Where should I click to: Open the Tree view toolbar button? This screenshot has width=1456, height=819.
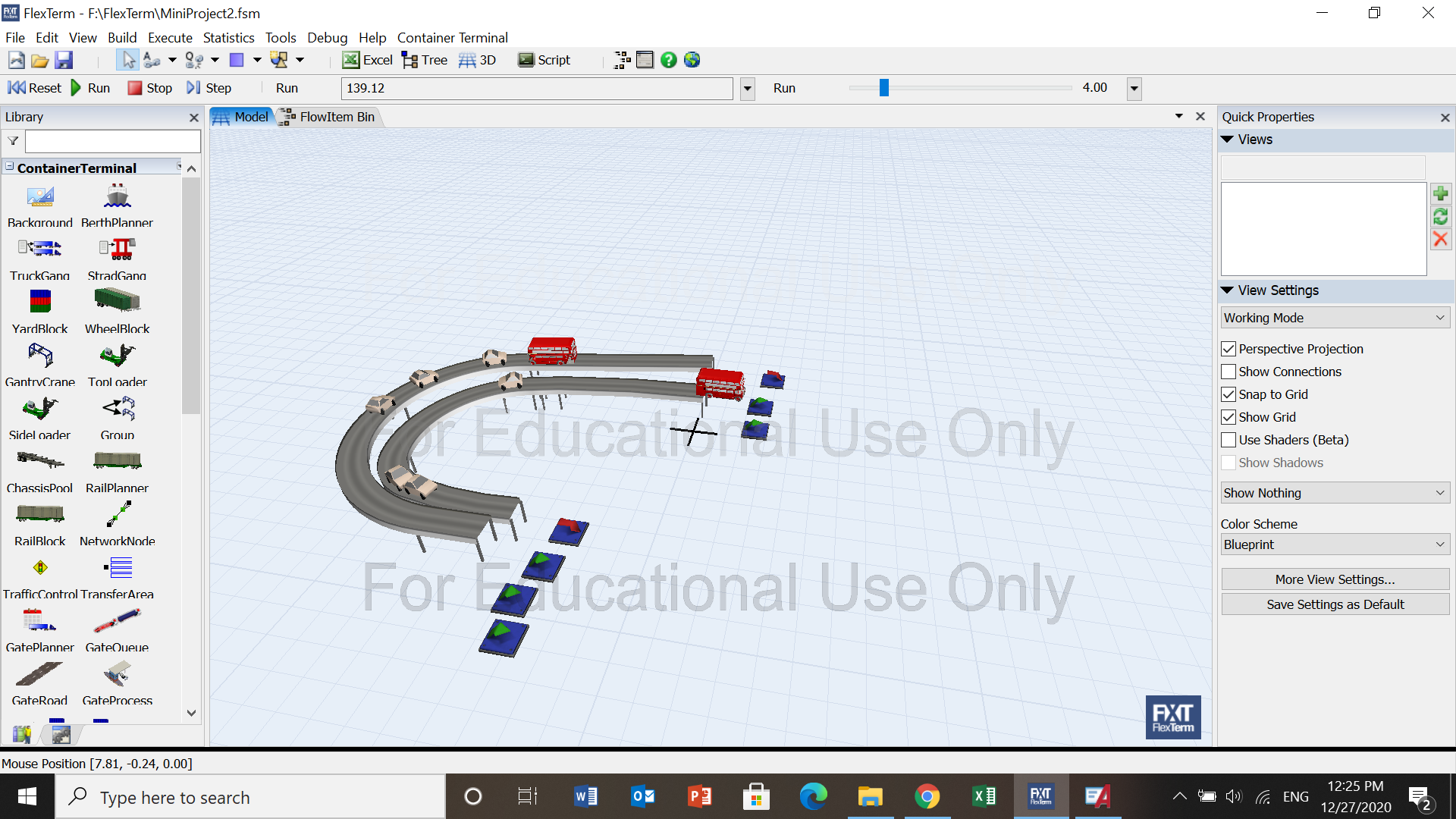tap(425, 60)
